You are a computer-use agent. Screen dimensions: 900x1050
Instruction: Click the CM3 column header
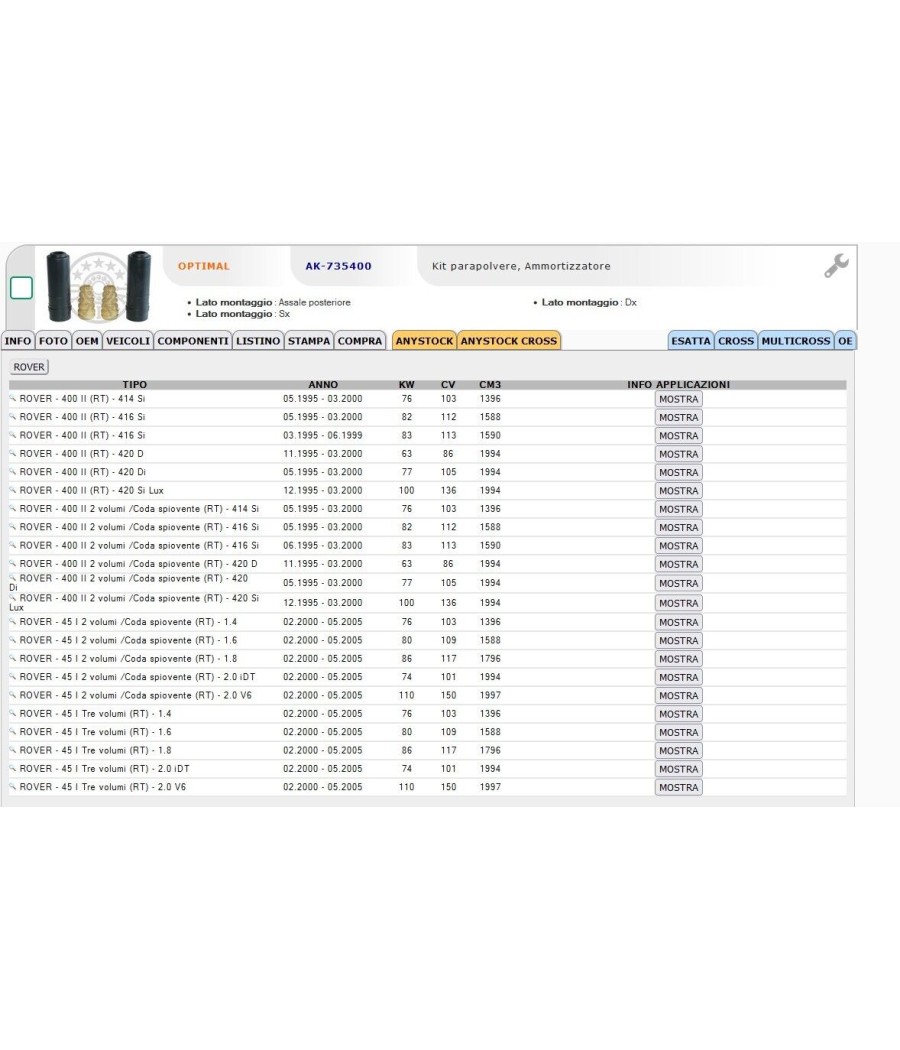coord(490,384)
